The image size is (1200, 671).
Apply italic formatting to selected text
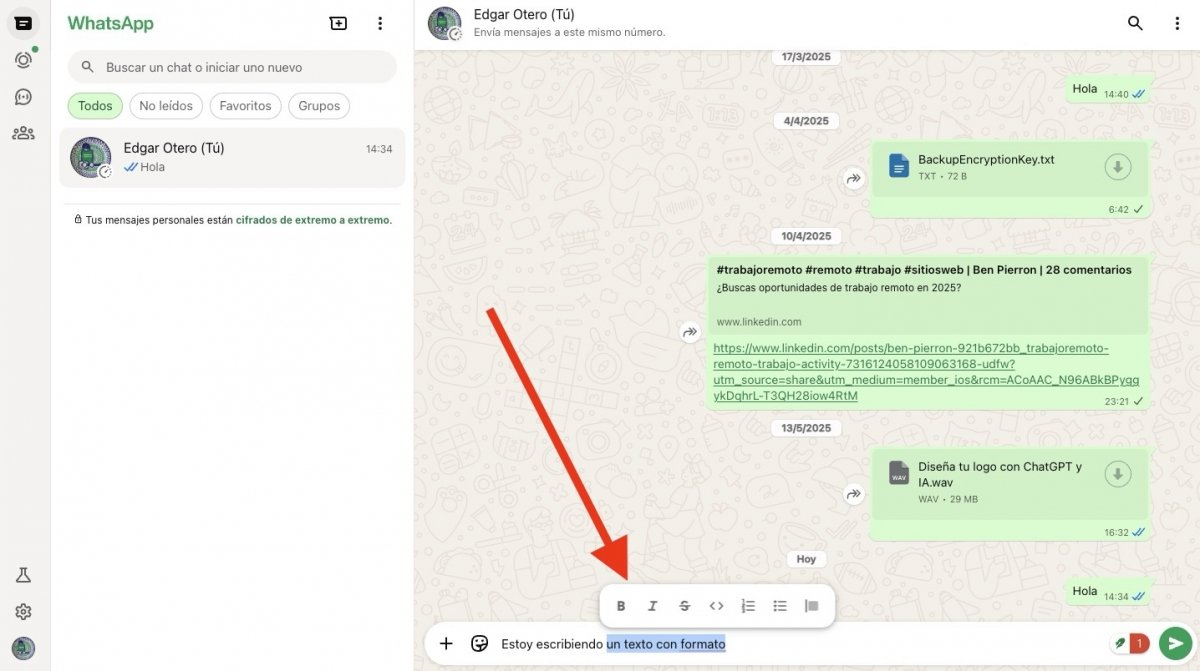pos(653,606)
